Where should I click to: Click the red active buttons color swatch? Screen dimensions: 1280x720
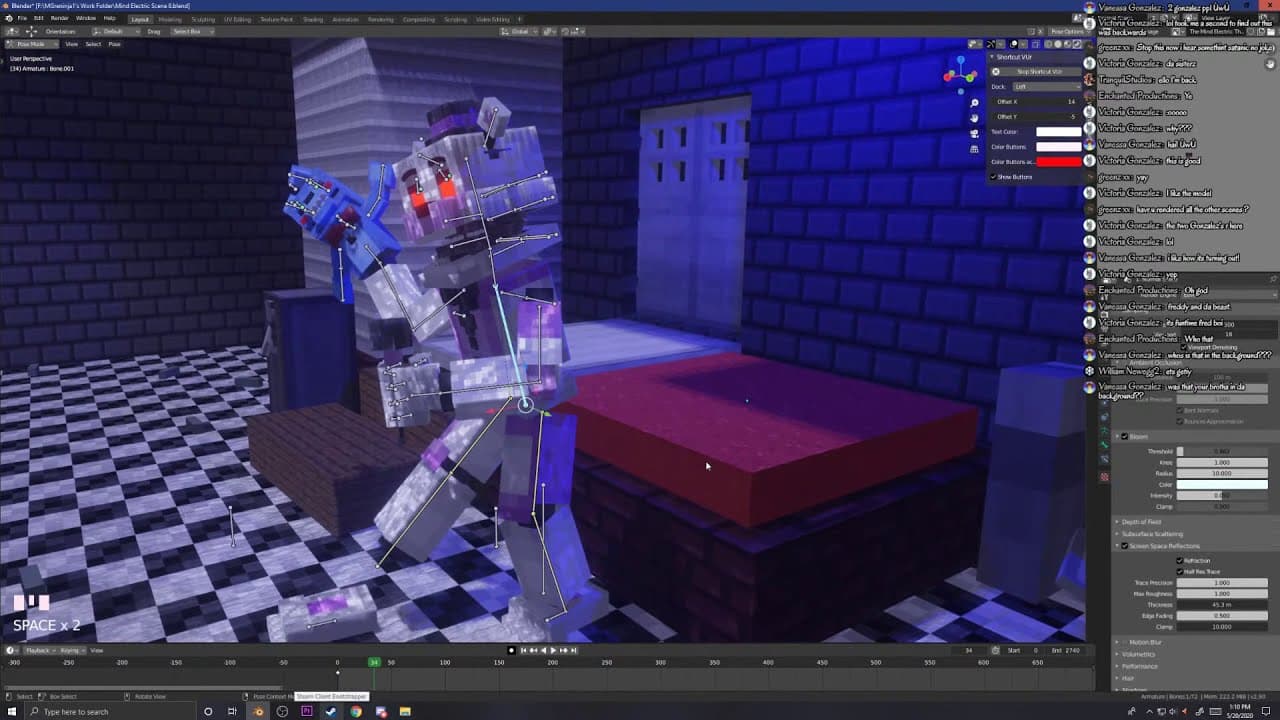coord(1058,162)
